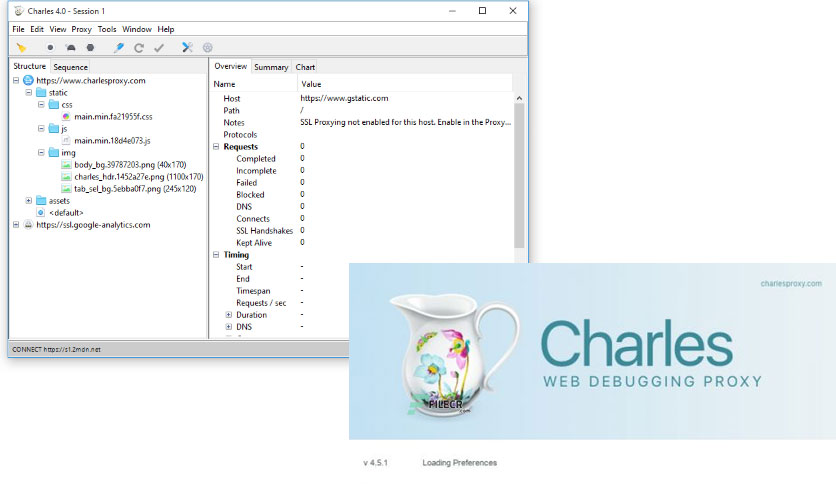Select charles_hdr.1452a27e.png file name
The width and height of the screenshot is (836, 484).
pos(139,177)
